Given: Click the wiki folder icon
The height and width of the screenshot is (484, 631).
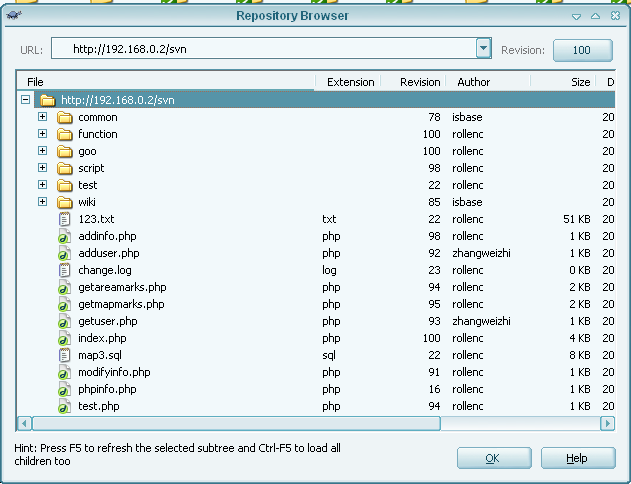Looking at the screenshot, I should 64,202.
